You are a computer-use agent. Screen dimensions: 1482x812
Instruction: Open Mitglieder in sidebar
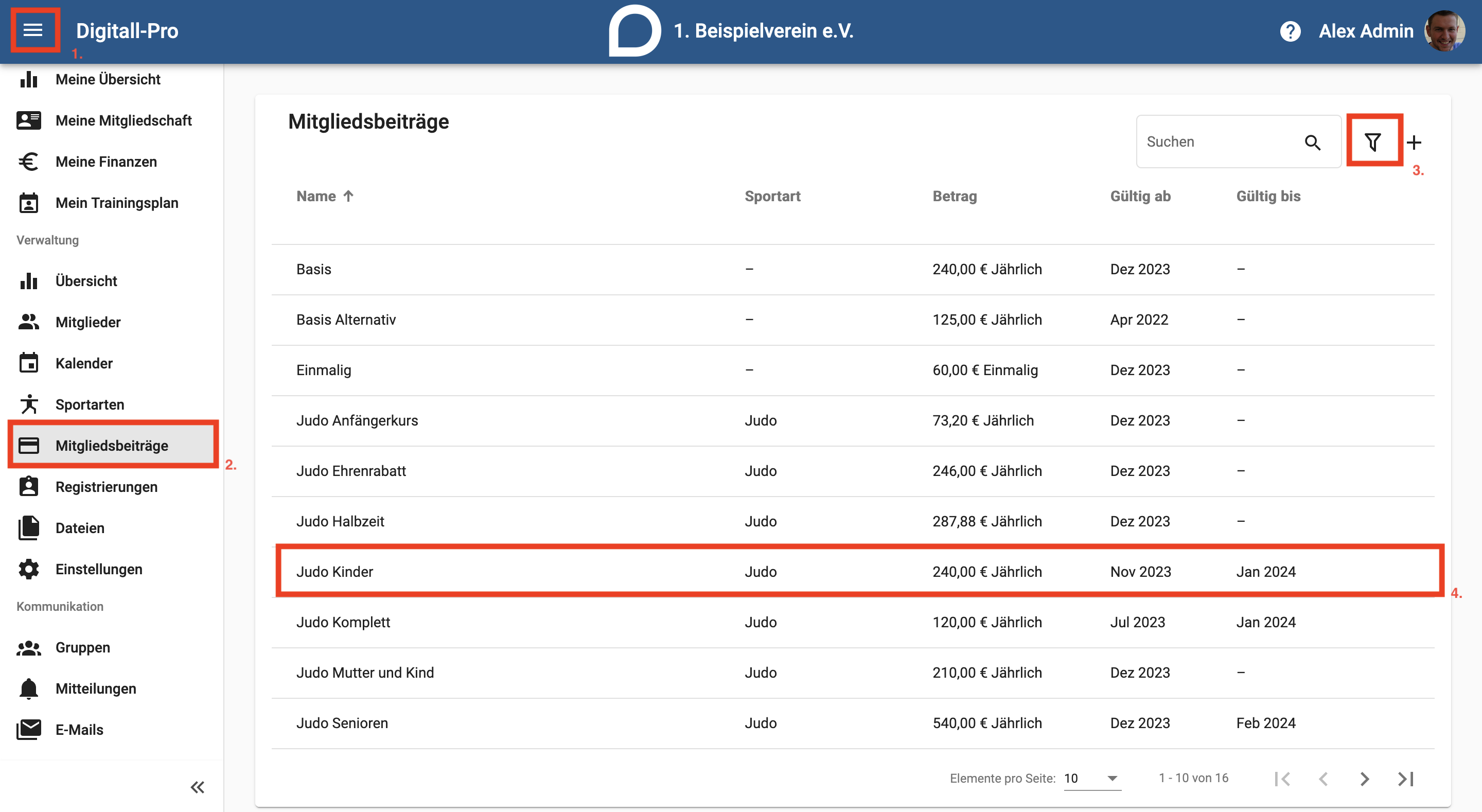[112, 322]
